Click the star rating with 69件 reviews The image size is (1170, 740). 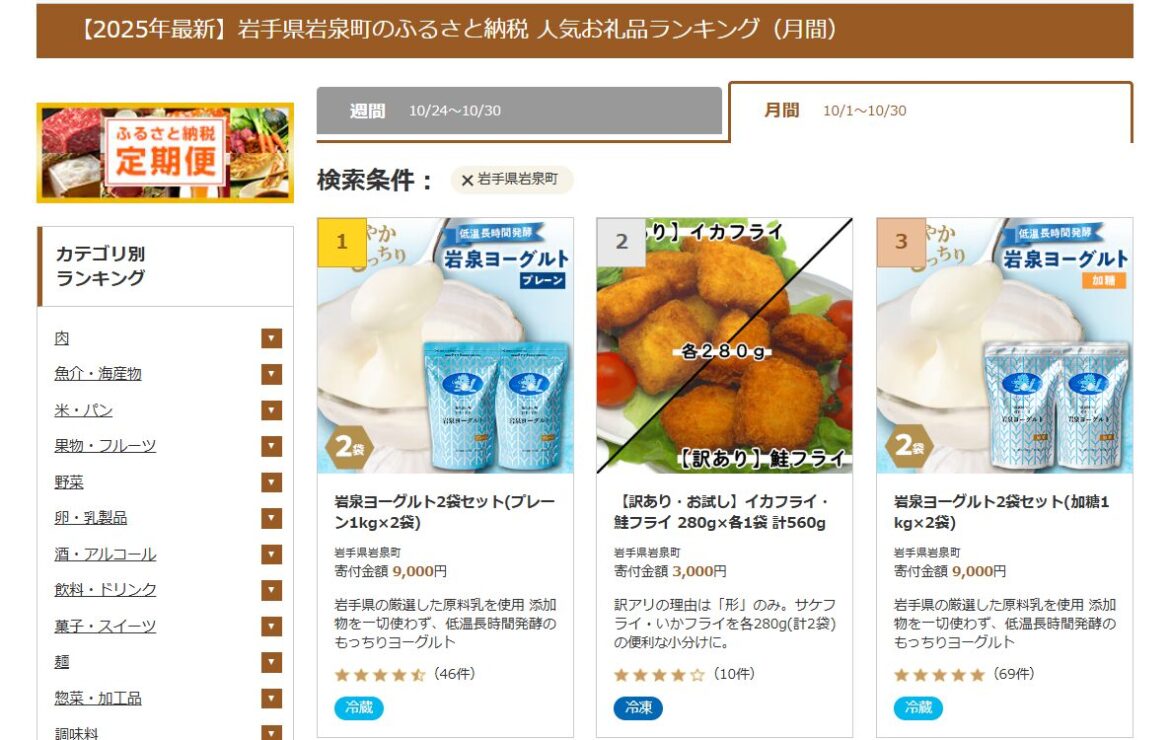point(939,675)
